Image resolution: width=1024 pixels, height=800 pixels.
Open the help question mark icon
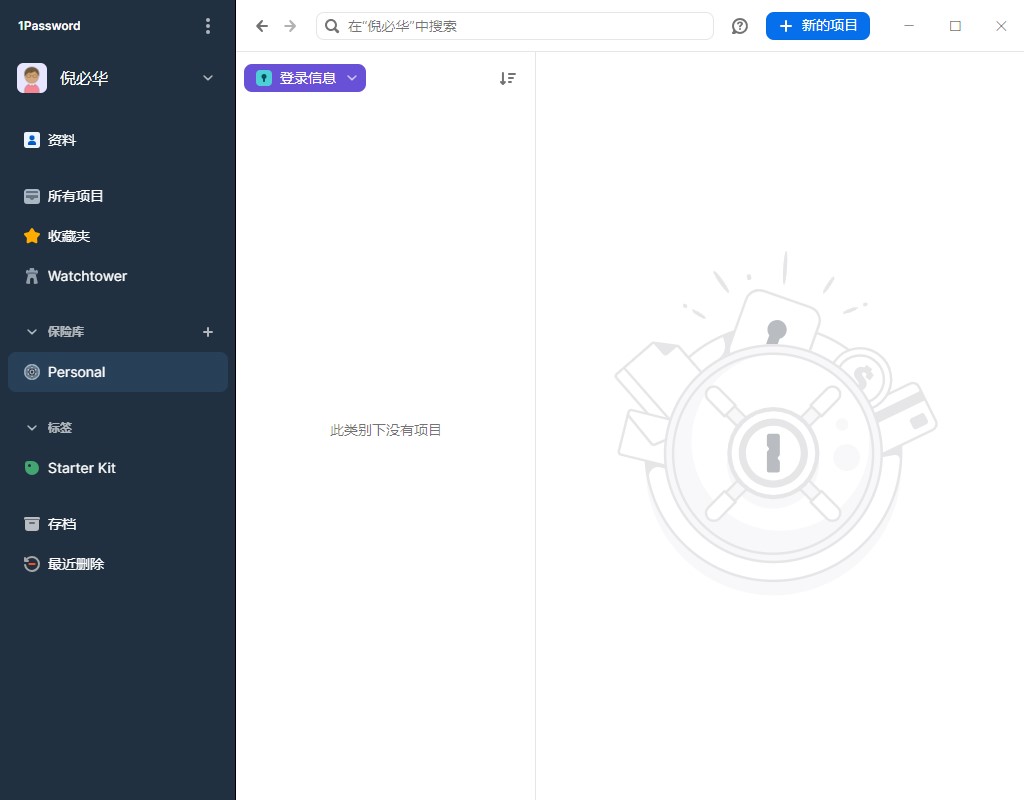[739, 26]
